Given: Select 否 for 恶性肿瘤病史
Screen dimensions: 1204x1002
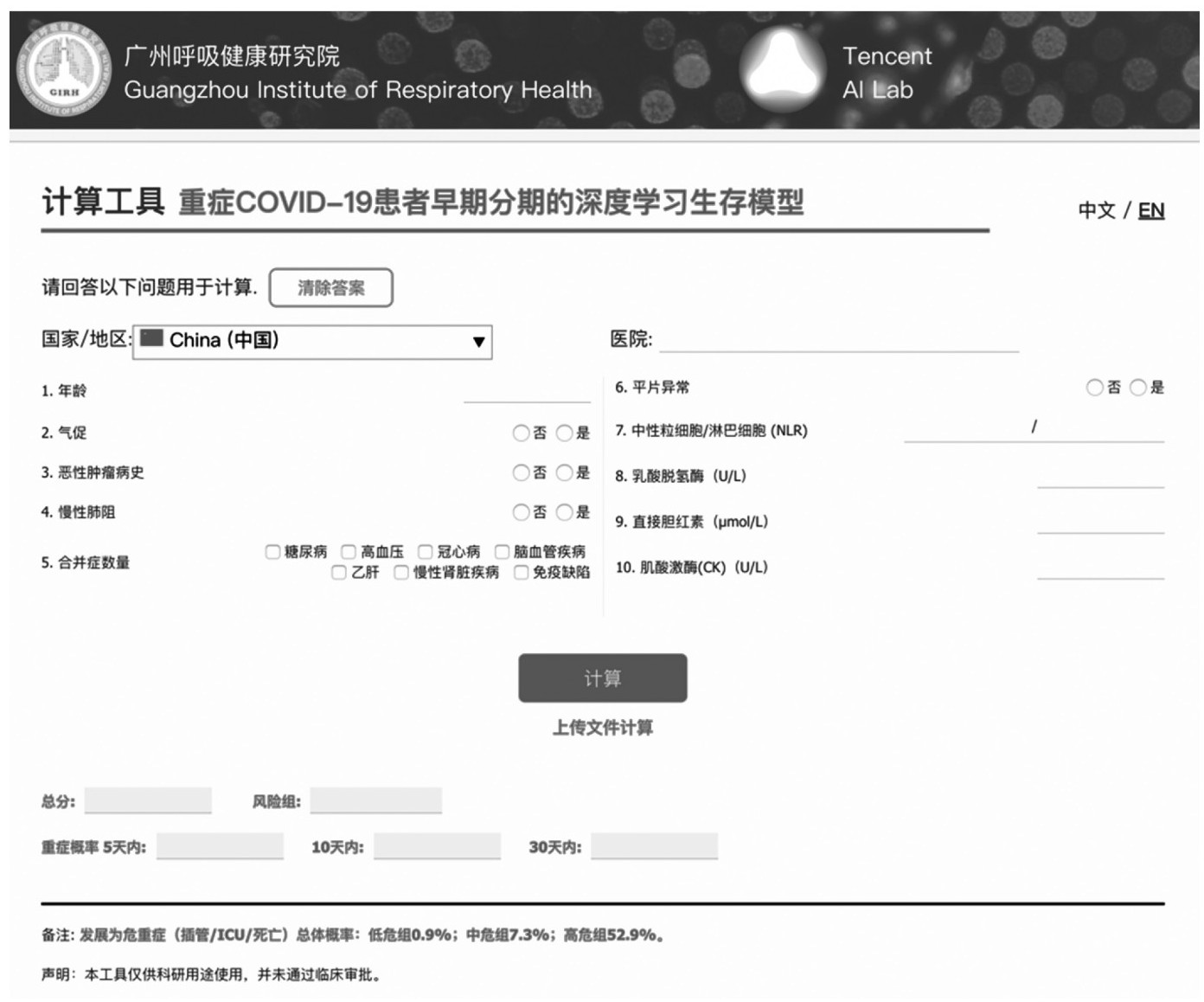Looking at the screenshot, I should pos(521,472).
